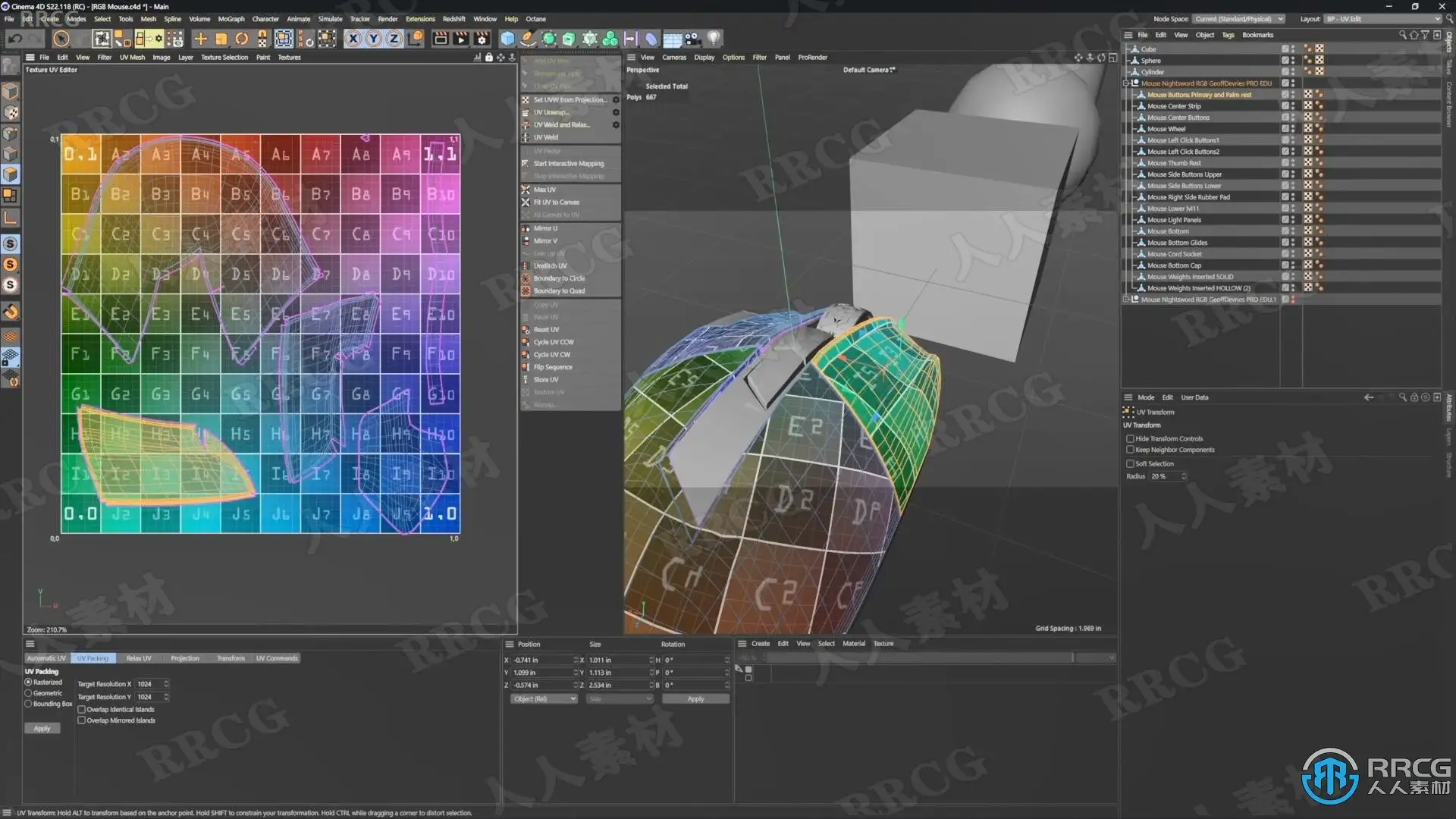The width and height of the screenshot is (1456, 819).
Task: Add a Light object via bulb icon
Action: (x=714, y=38)
